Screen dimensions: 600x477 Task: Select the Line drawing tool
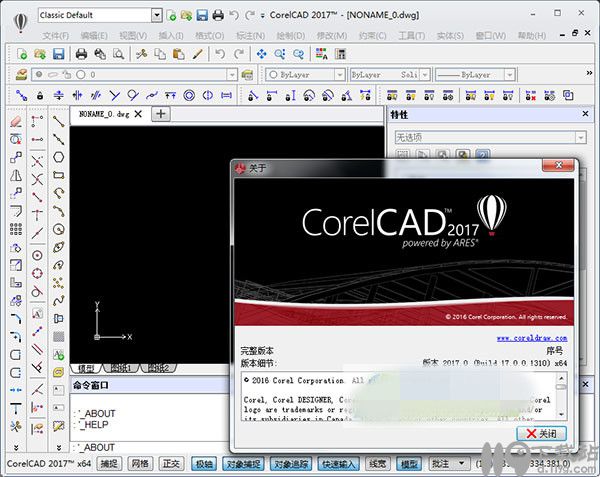point(58,121)
